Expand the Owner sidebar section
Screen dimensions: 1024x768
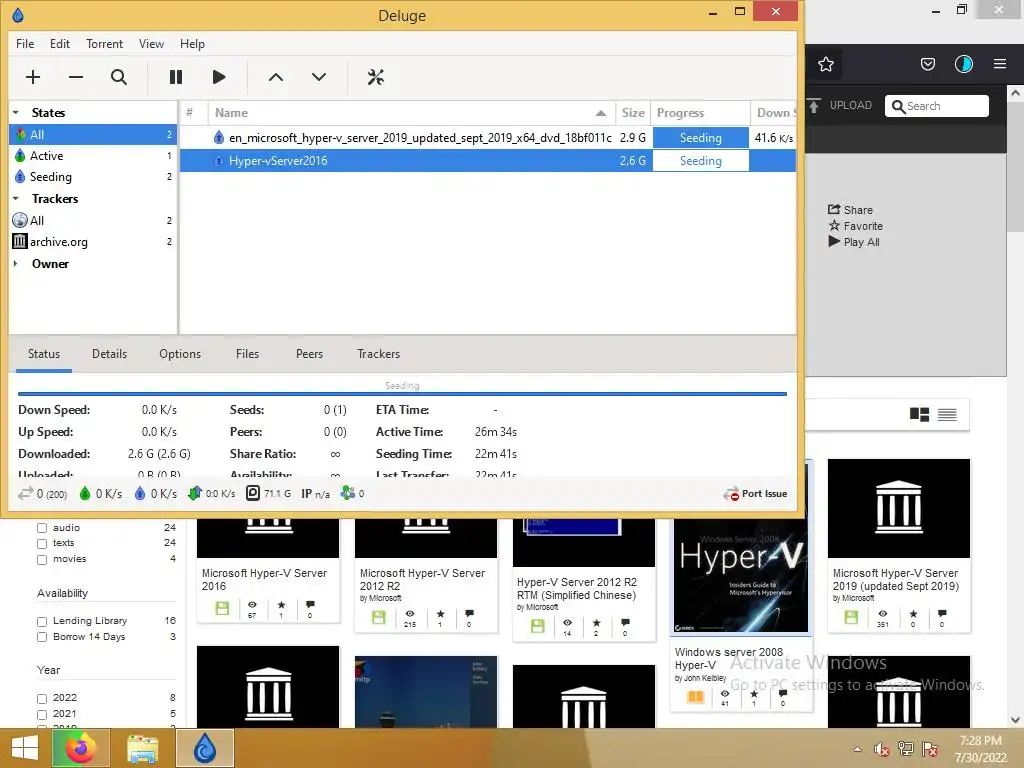point(16,264)
